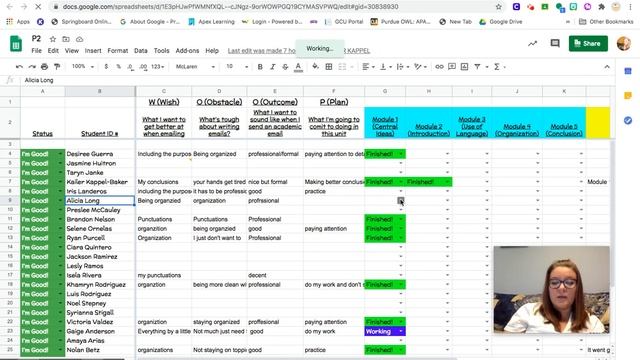Insert link with chain icon

click(439, 67)
